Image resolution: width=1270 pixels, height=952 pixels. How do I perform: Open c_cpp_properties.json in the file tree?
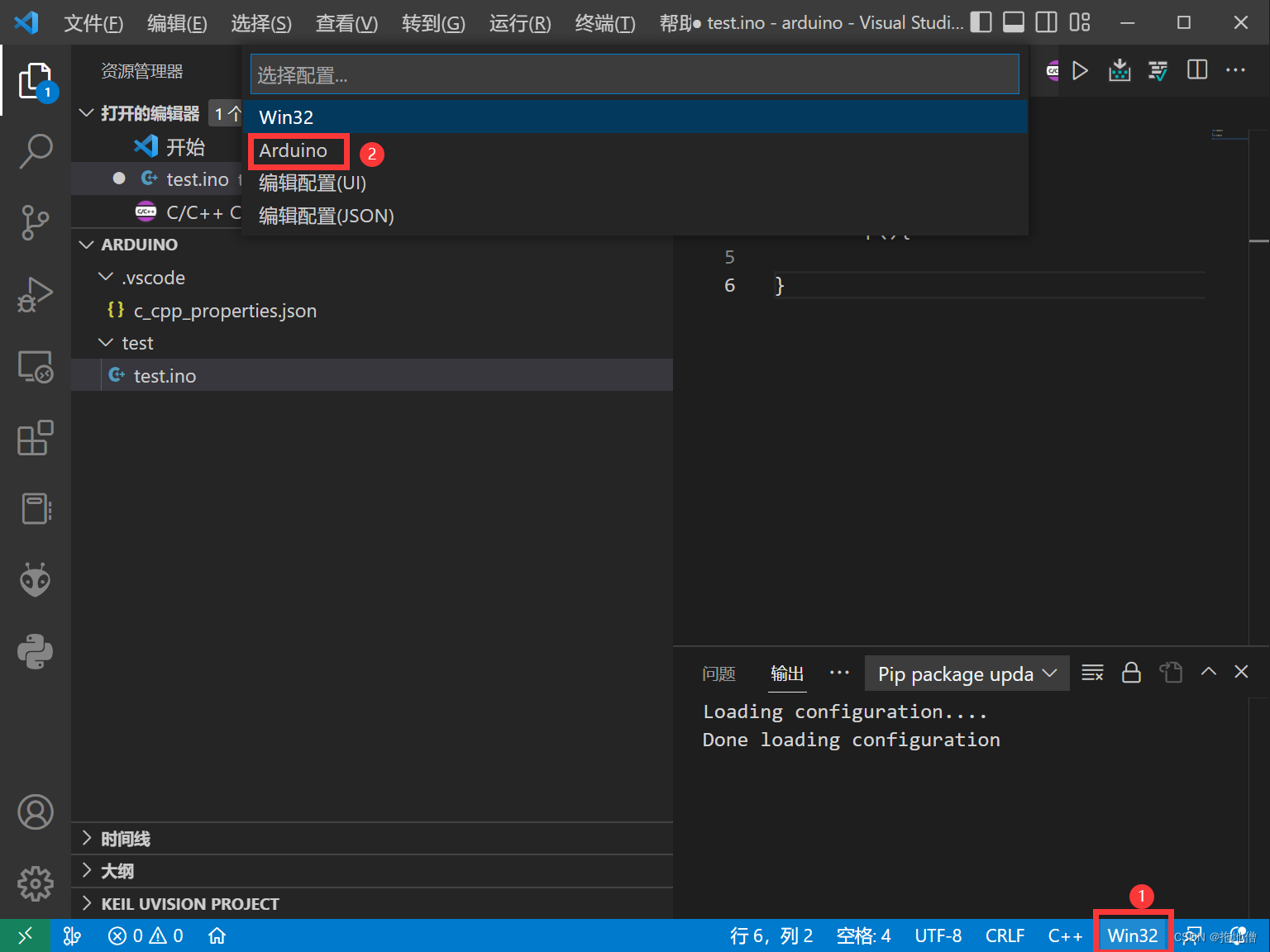(x=372, y=311)
